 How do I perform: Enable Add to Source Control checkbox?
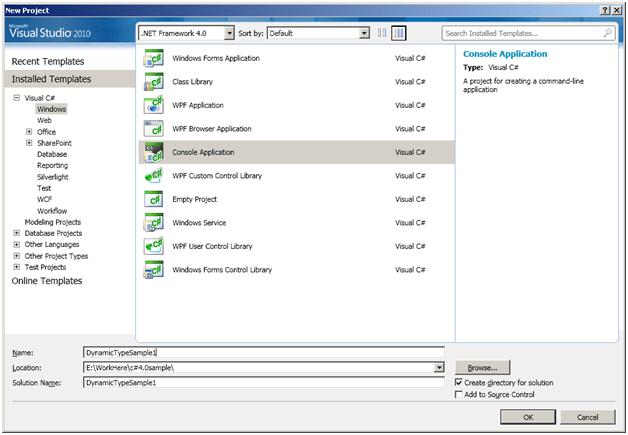[459, 396]
